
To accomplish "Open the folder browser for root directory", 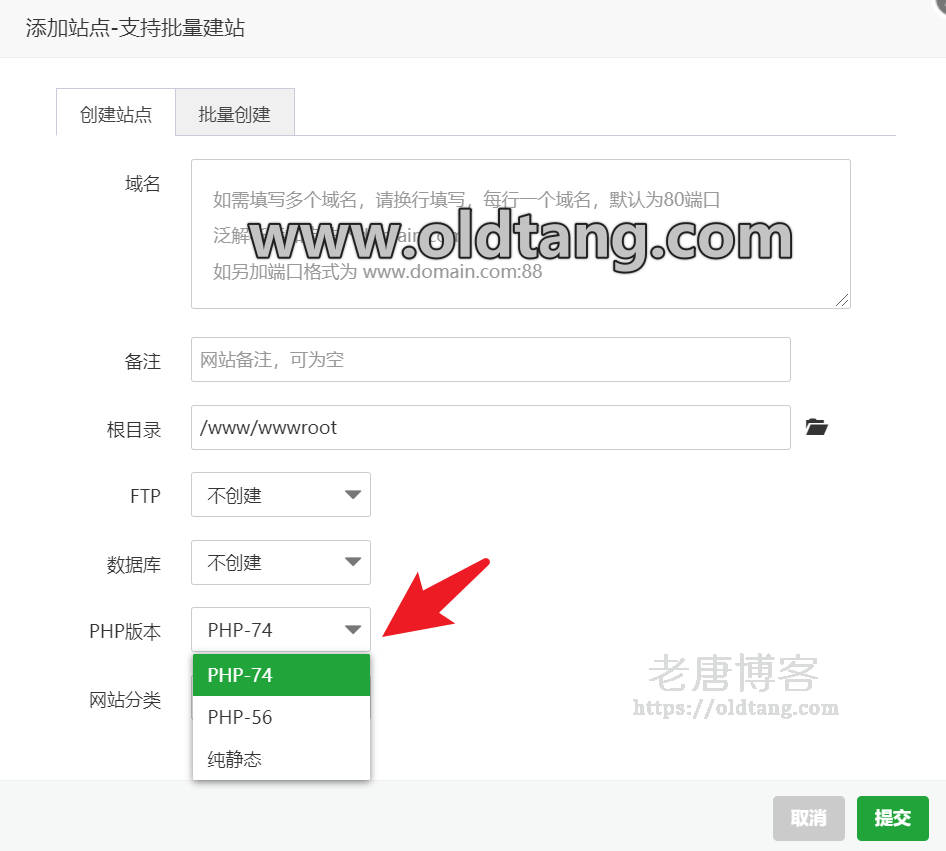I will (817, 428).
